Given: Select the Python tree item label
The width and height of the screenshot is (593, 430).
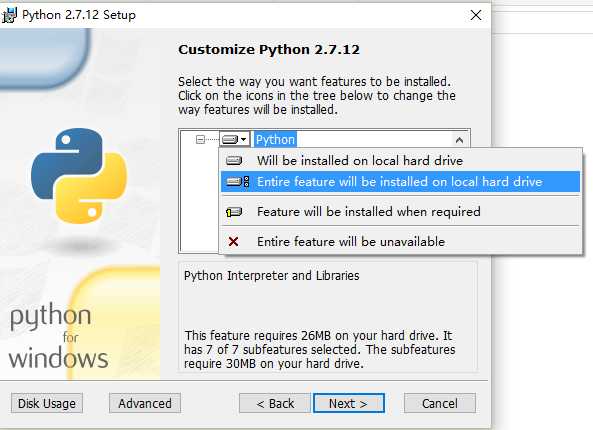Looking at the screenshot, I should pos(275,140).
